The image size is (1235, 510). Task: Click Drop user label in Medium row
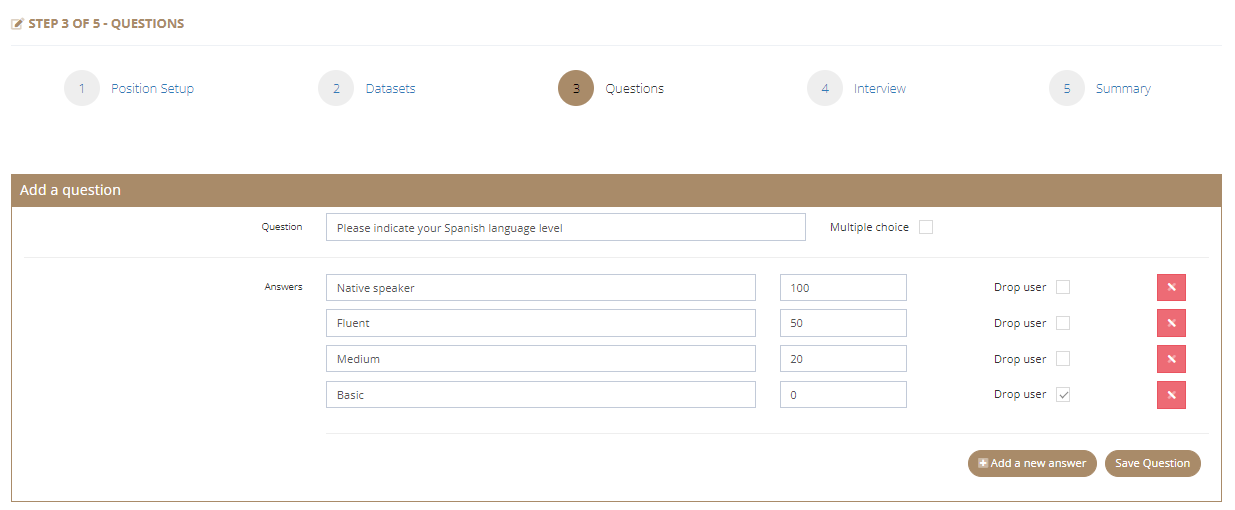tap(1020, 358)
